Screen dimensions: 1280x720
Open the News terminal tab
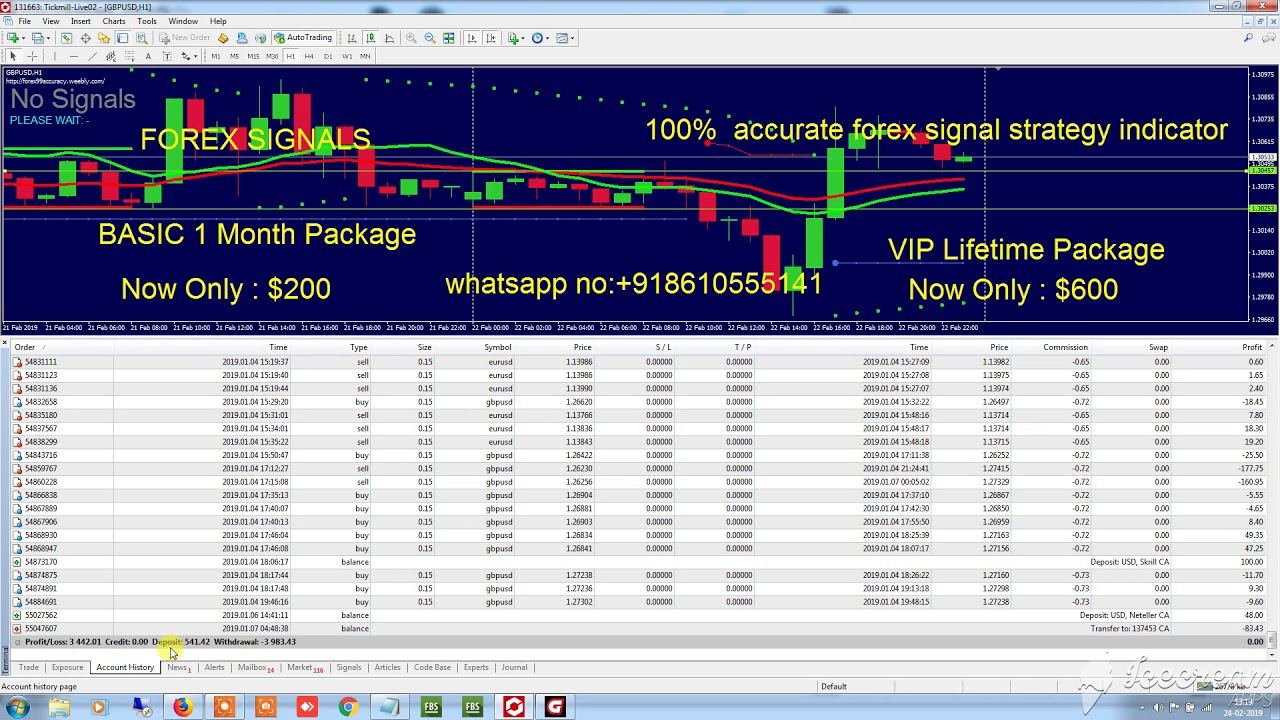(x=177, y=667)
